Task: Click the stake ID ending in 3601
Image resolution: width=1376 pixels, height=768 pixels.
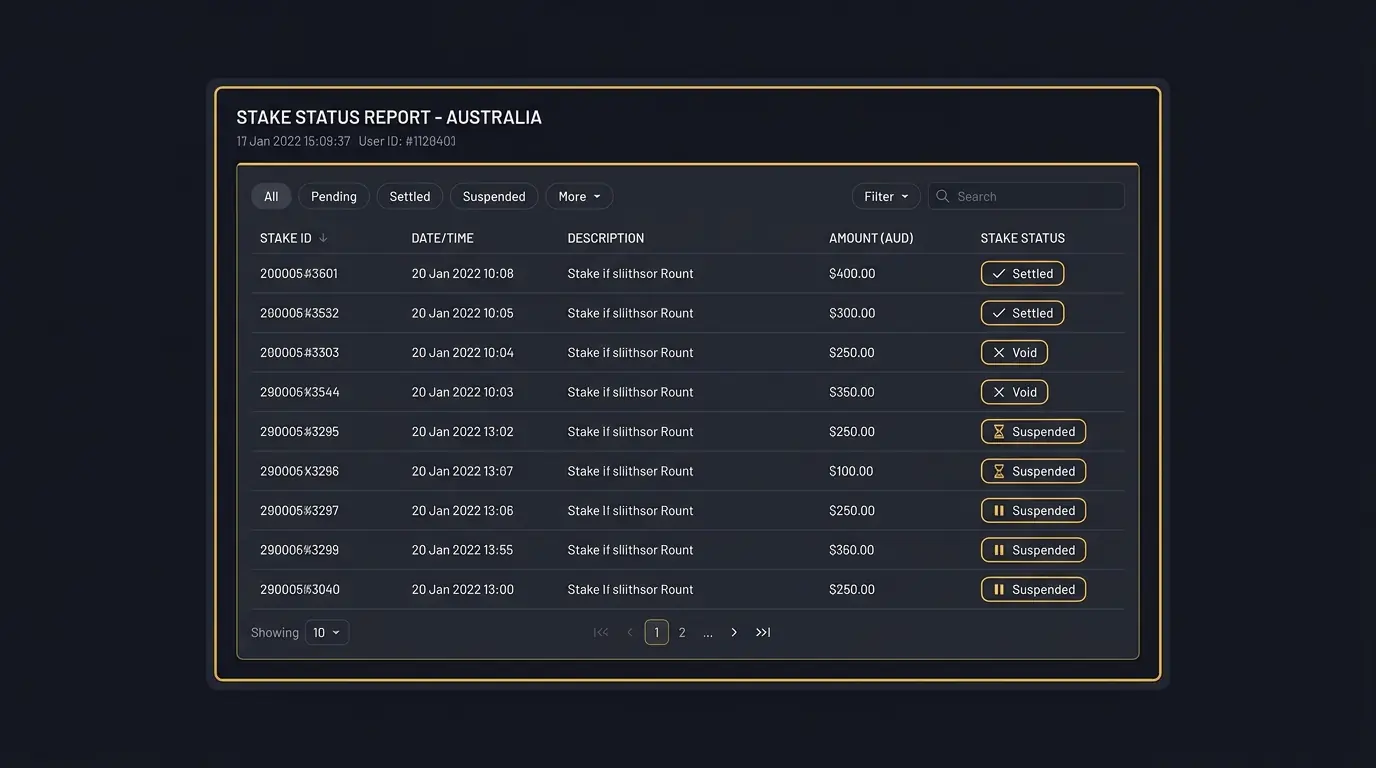Action: coord(299,273)
